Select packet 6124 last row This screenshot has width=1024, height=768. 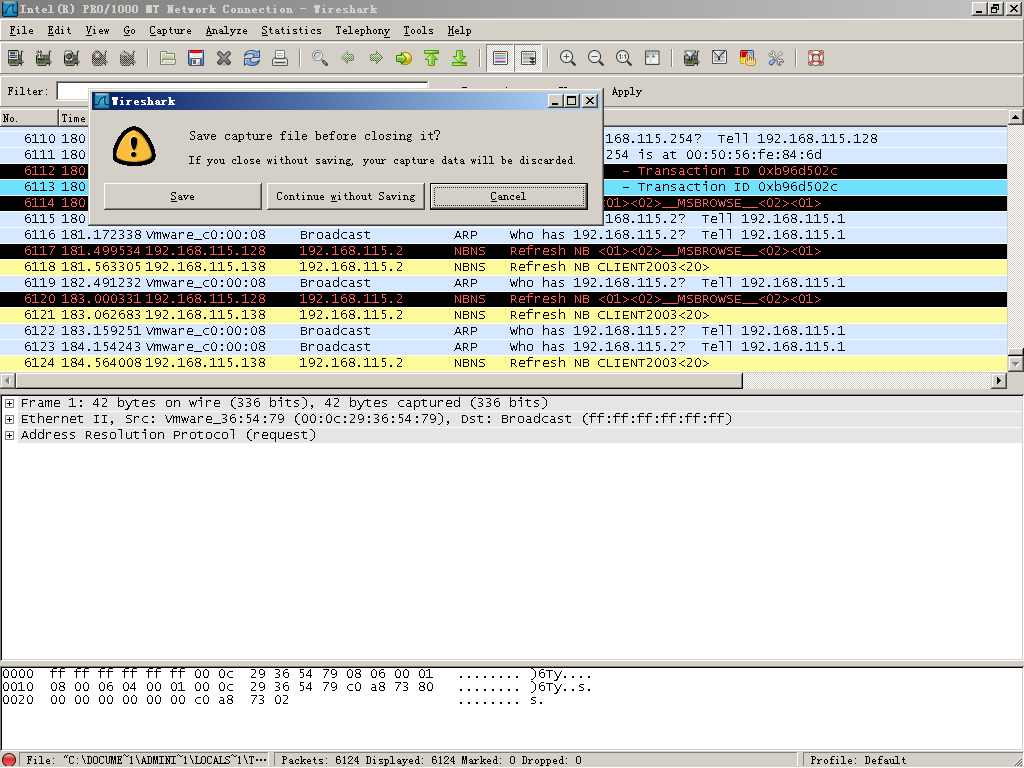click(x=504, y=362)
